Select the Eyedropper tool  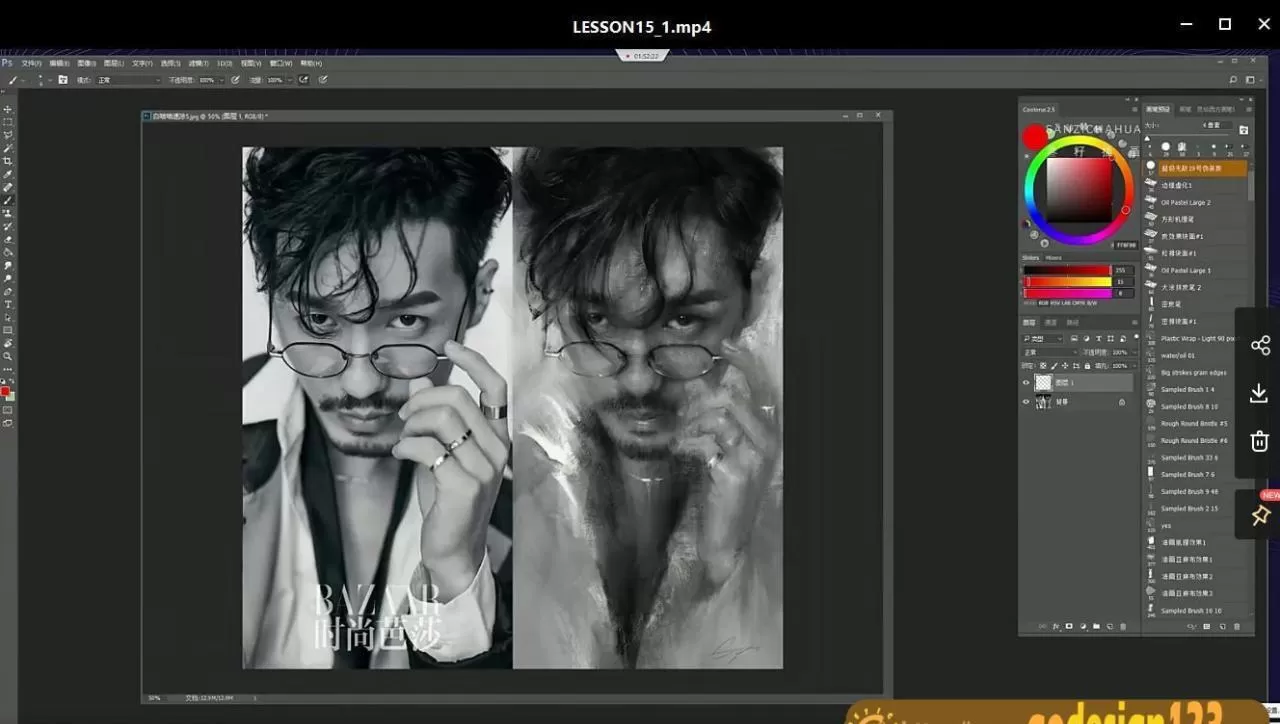[8, 174]
